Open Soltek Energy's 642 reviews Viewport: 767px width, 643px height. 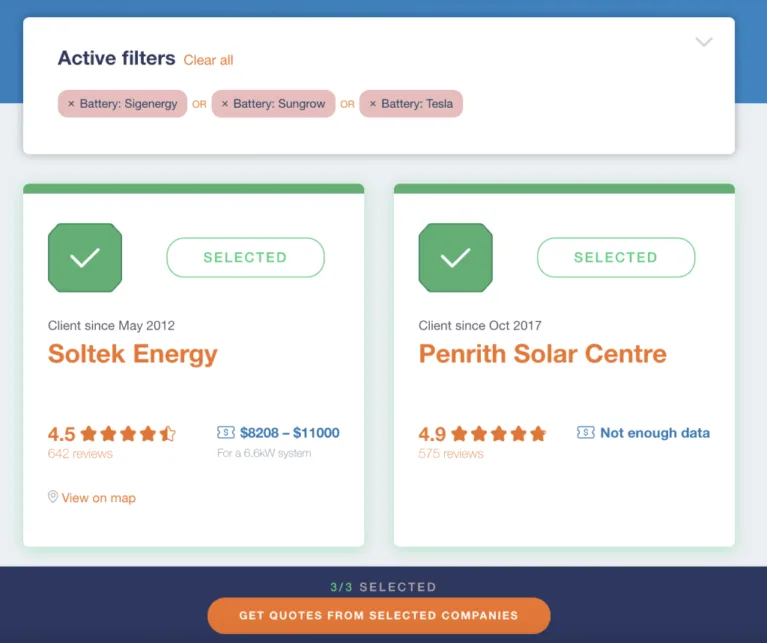coord(80,454)
